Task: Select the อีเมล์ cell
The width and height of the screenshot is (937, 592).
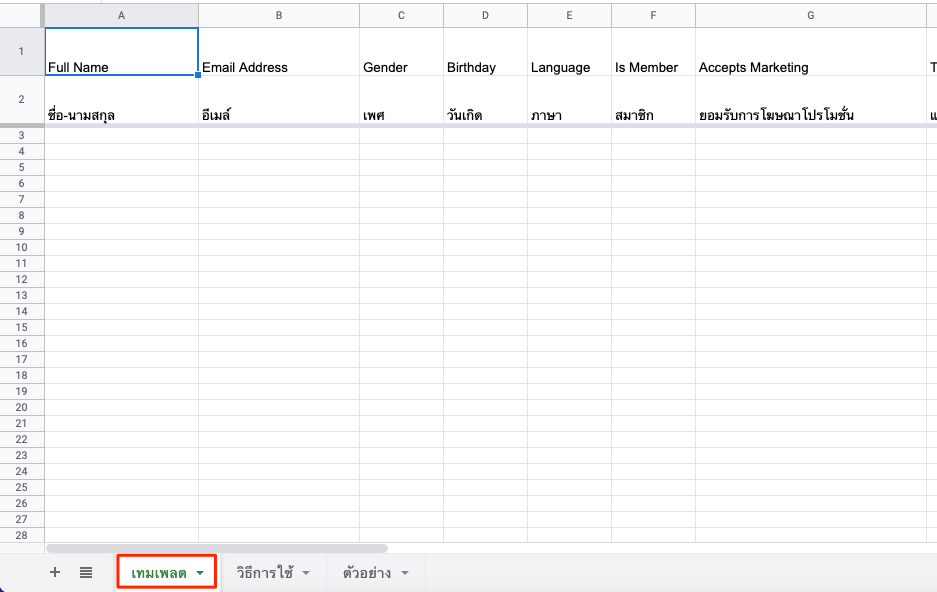Action: coord(279,100)
